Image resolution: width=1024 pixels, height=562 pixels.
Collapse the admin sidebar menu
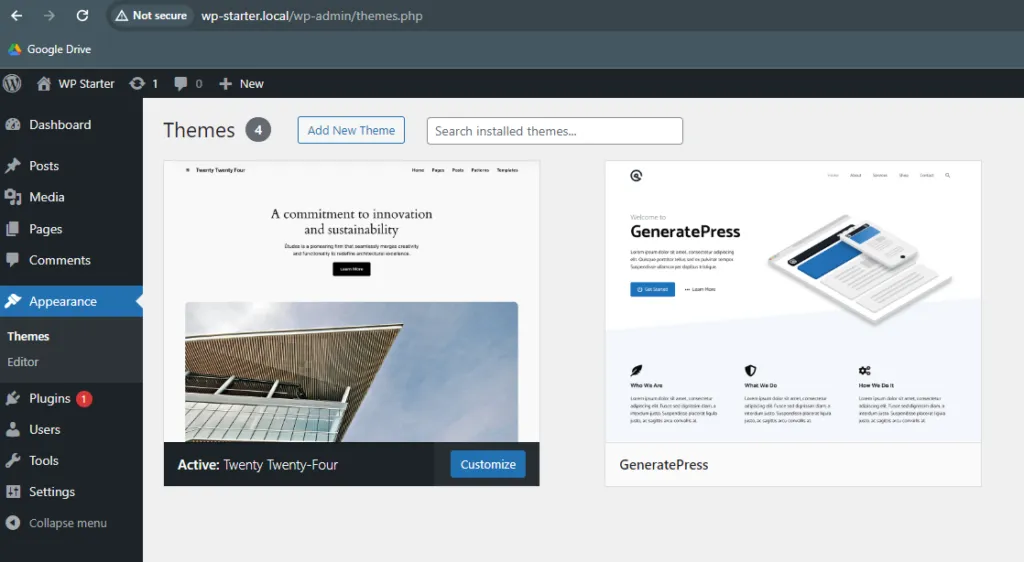68,523
